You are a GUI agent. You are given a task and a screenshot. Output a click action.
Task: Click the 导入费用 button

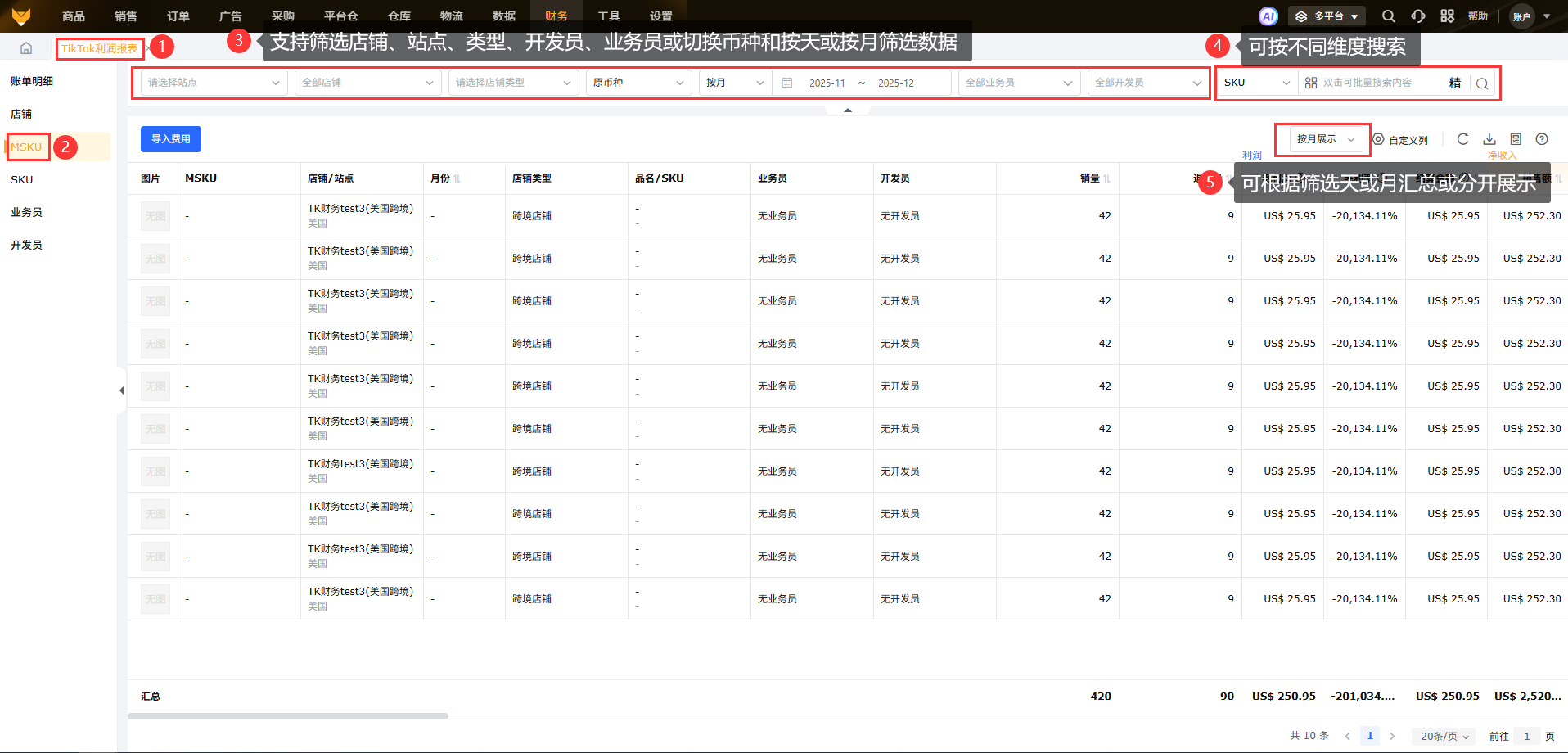(x=171, y=139)
